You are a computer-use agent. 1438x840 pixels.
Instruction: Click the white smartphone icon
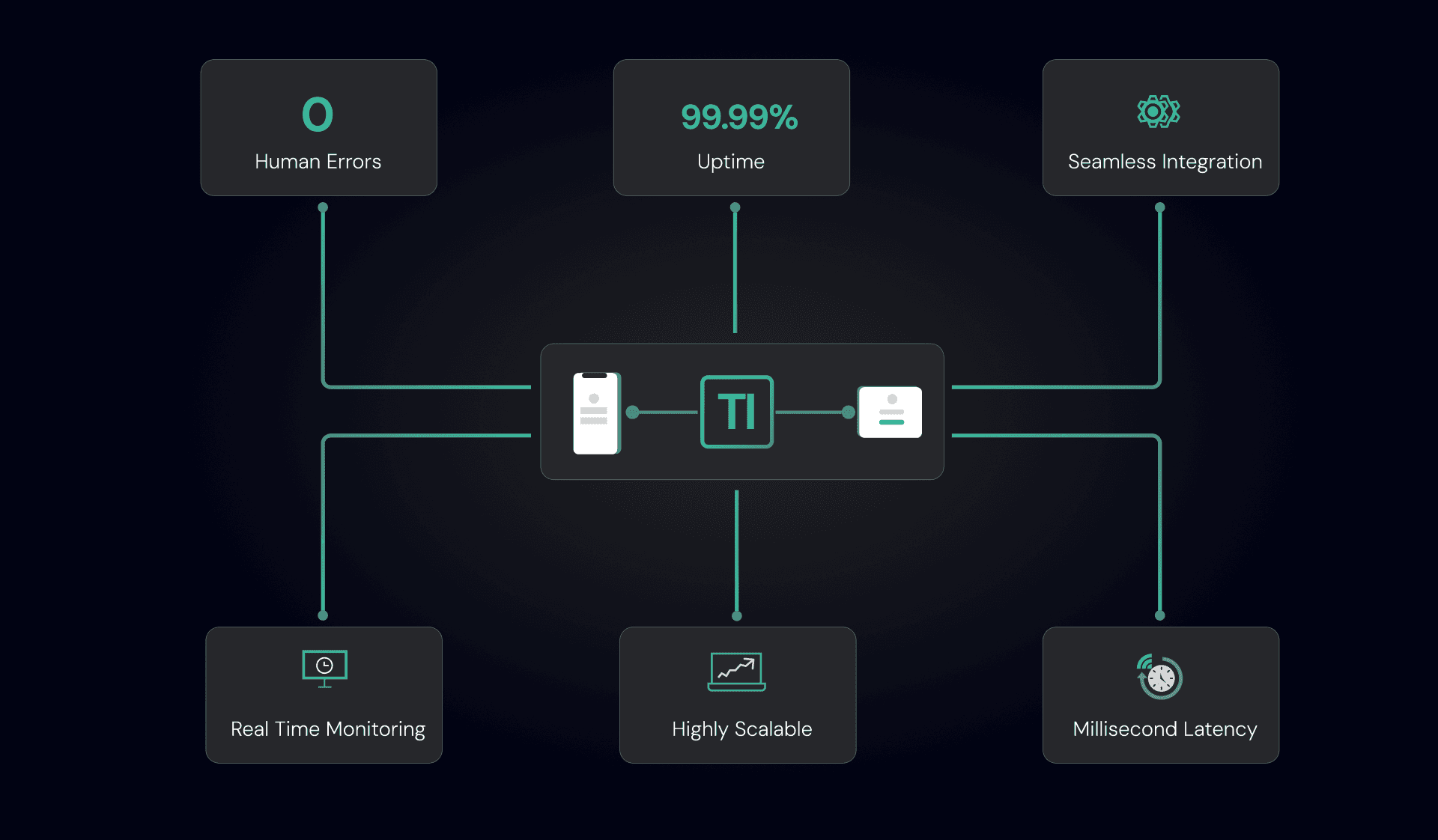tap(596, 413)
